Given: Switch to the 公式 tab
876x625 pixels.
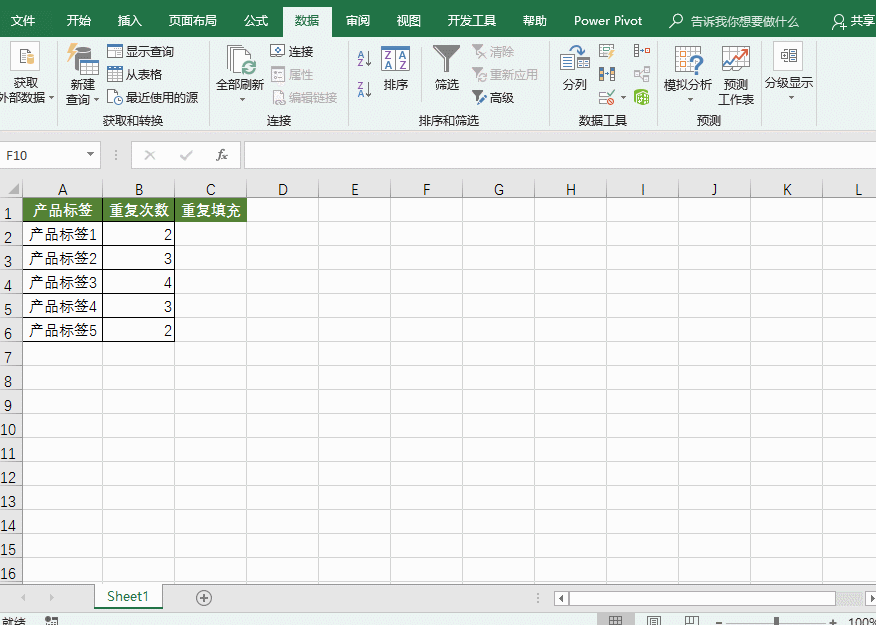Looking at the screenshot, I should pyautogui.click(x=256, y=21).
